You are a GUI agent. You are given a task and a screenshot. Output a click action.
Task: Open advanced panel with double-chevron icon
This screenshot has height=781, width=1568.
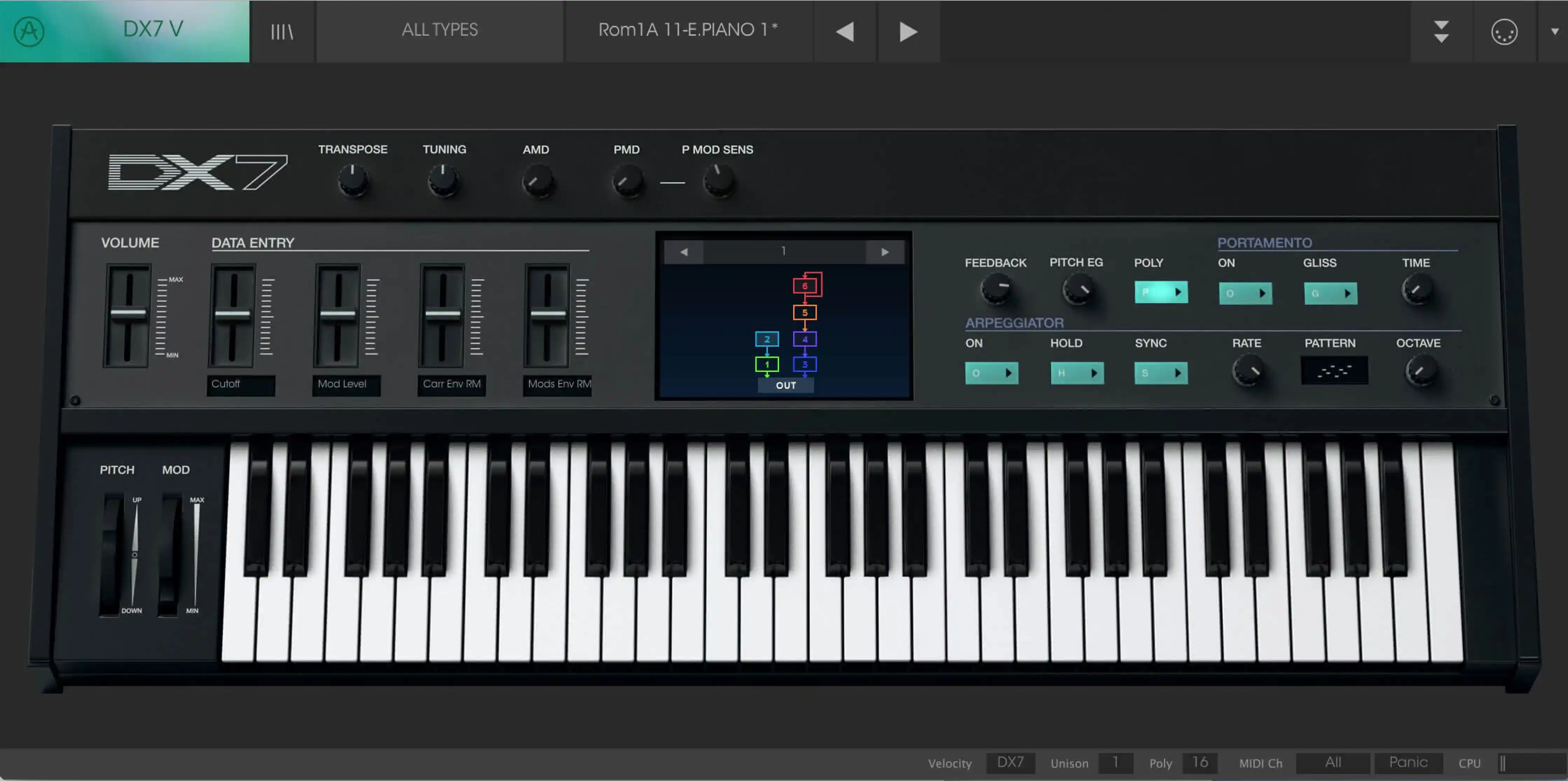coord(1441,32)
